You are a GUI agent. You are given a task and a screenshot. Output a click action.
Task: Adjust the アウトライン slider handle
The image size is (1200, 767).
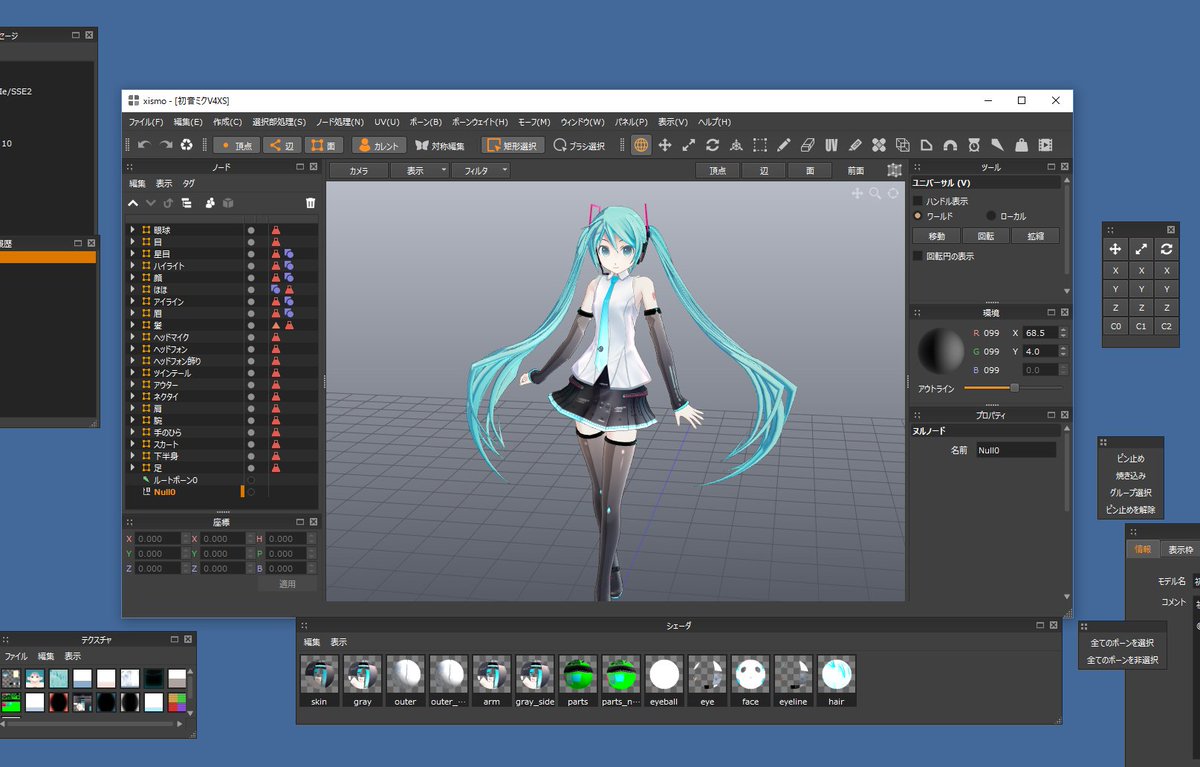(x=1014, y=387)
